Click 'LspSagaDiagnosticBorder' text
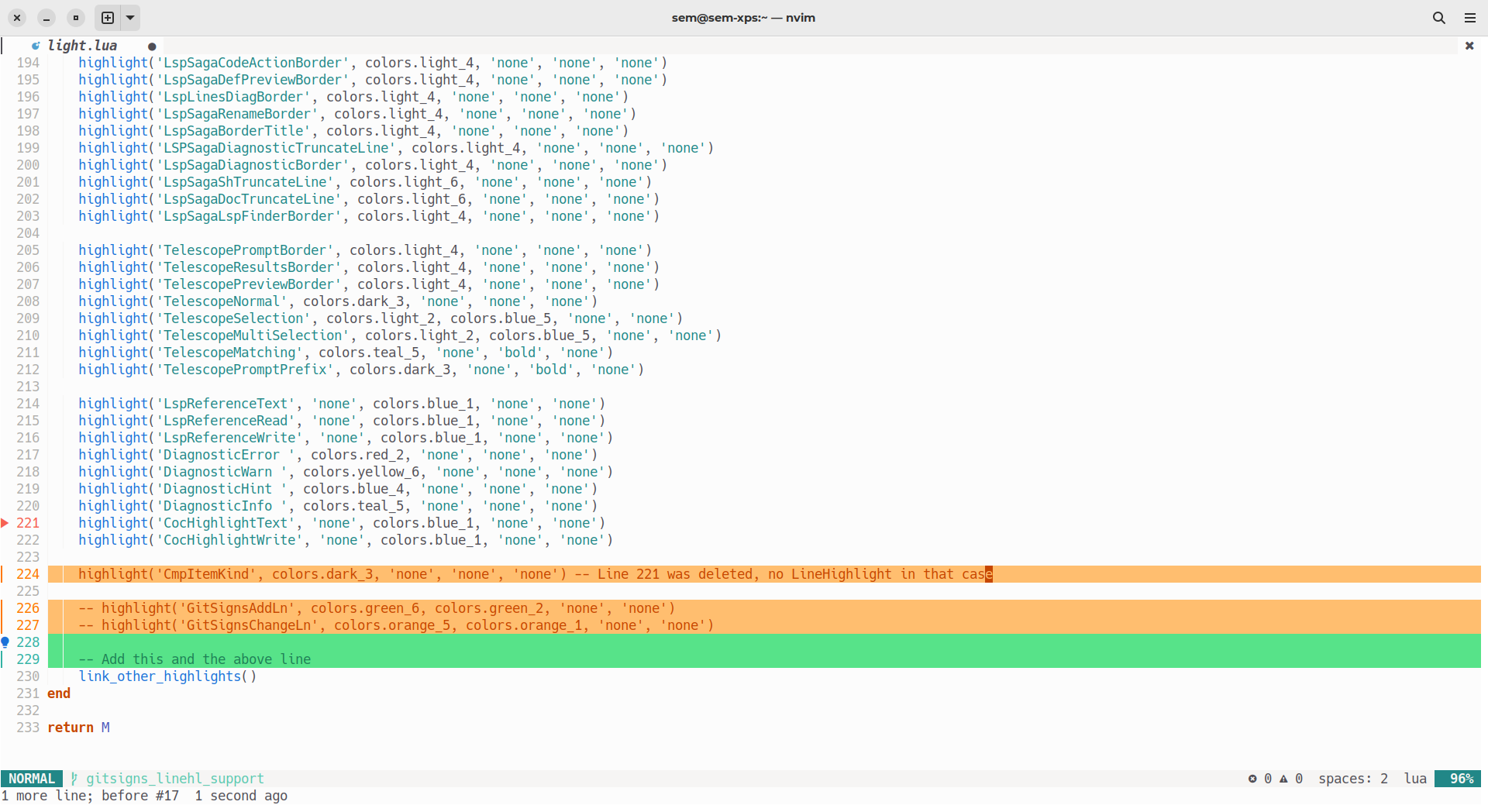Image resolution: width=1488 pixels, height=812 pixels. tap(253, 165)
